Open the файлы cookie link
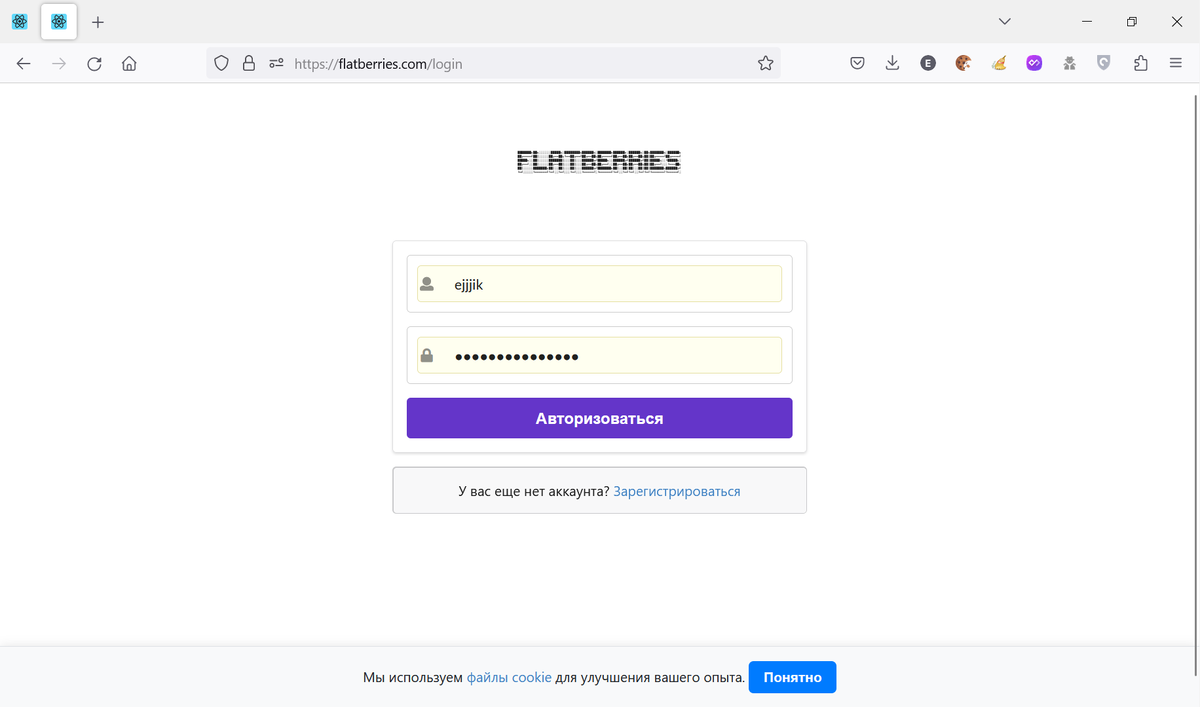This screenshot has width=1200, height=707. pos(509,677)
